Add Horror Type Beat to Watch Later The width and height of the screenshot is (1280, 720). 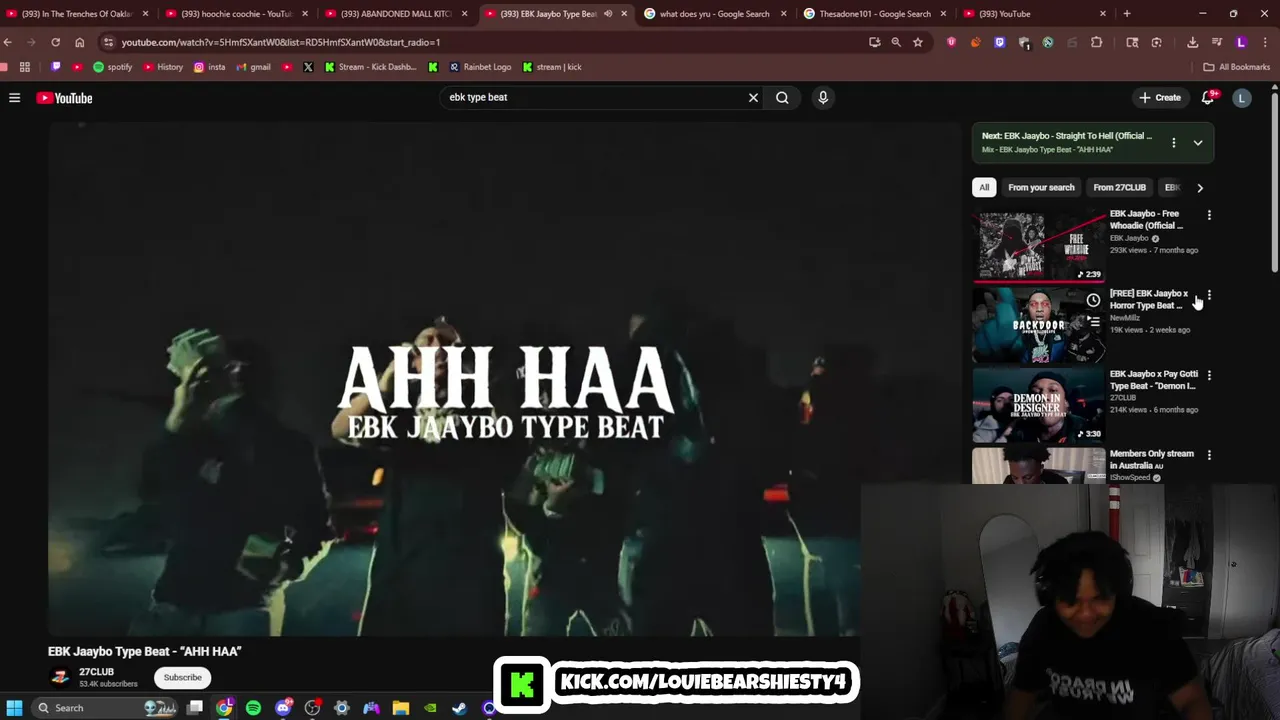tap(1093, 300)
